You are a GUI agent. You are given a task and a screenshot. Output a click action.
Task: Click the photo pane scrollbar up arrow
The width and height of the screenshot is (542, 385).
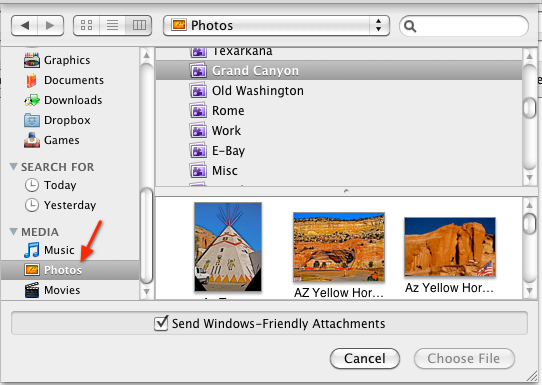click(x=529, y=205)
